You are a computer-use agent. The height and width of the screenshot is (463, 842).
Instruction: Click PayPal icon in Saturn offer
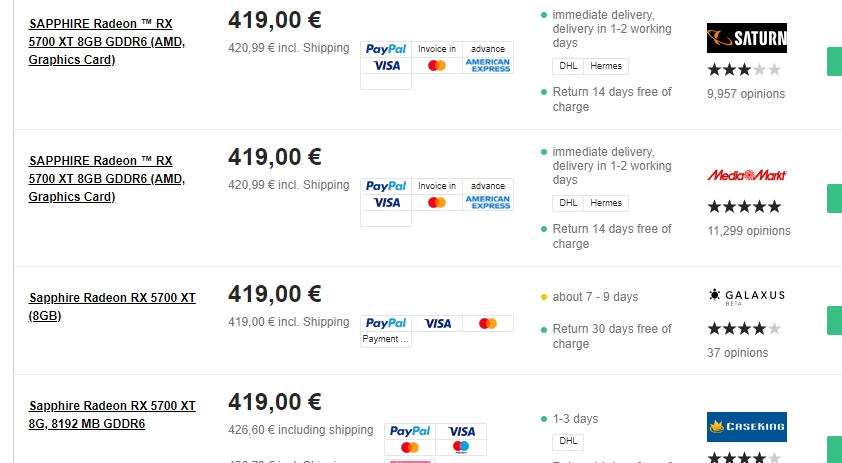click(x=386, y=49)
